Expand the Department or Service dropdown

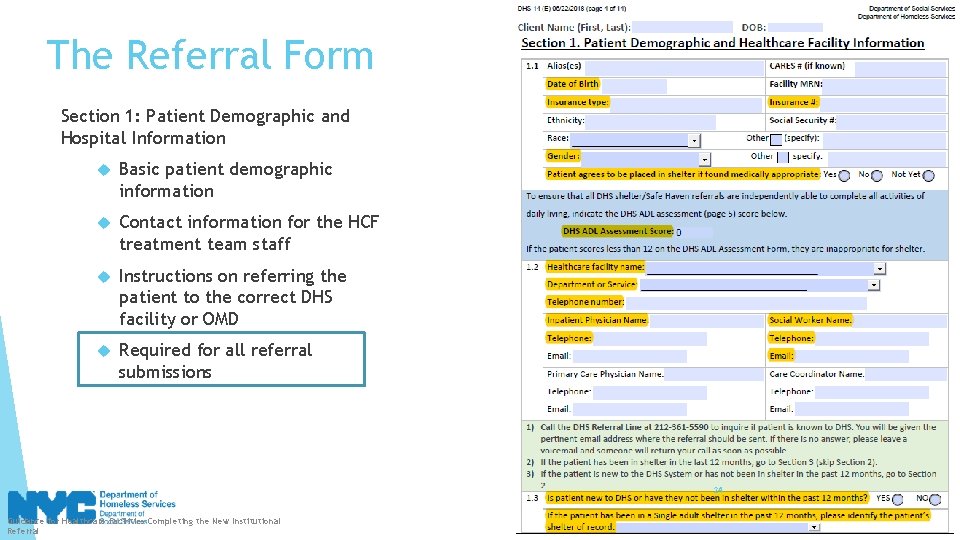(874, 285)
